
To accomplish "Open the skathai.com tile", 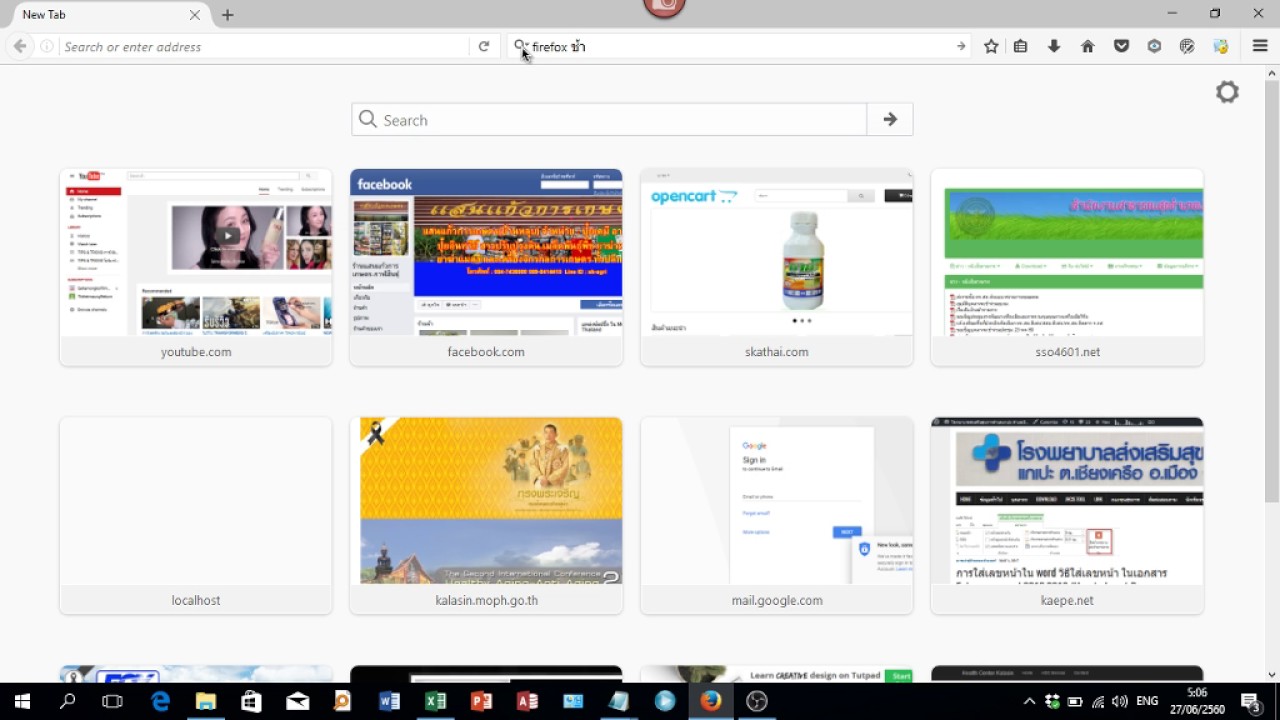I will (777, 267).
